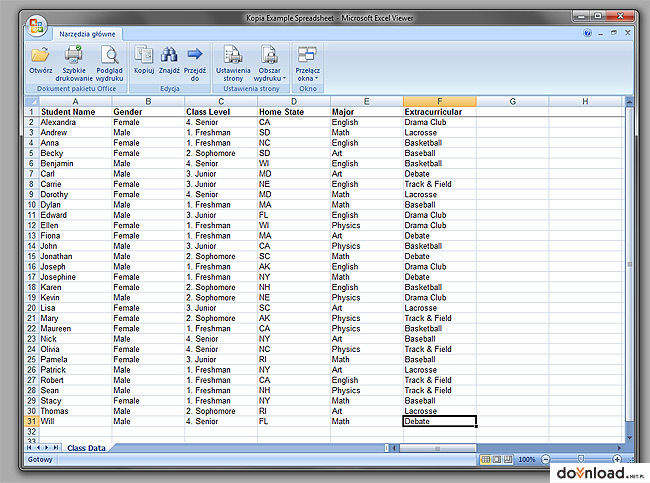Screen dimensions: 650x483
Task: Select column A header
Action: click(x=75, y=102)
